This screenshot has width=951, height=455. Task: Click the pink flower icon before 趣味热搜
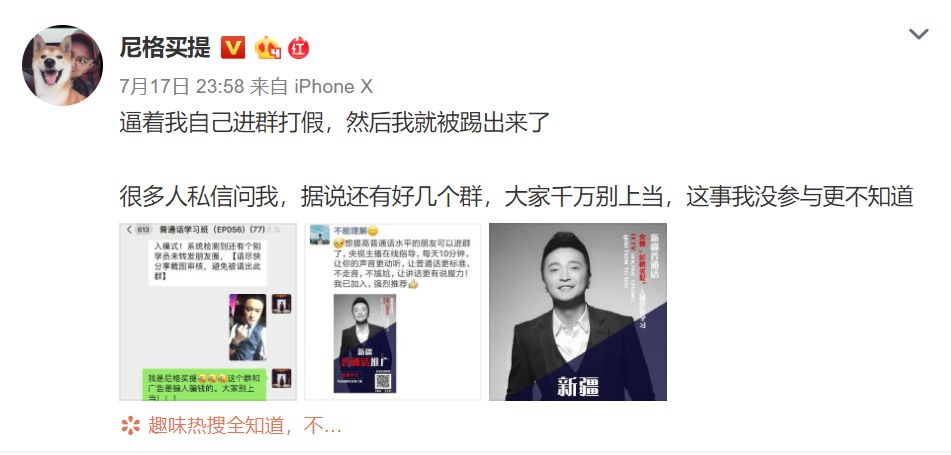(130, 426)
